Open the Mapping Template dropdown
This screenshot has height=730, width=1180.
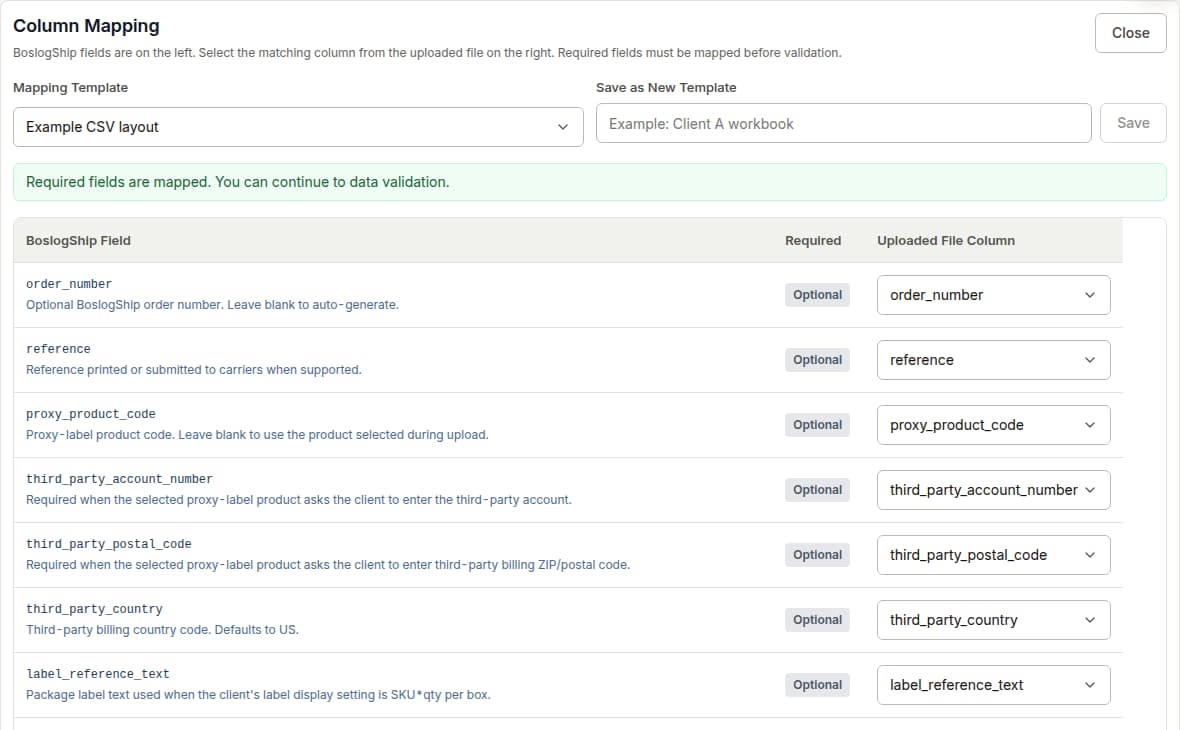(x=298, y=127)
